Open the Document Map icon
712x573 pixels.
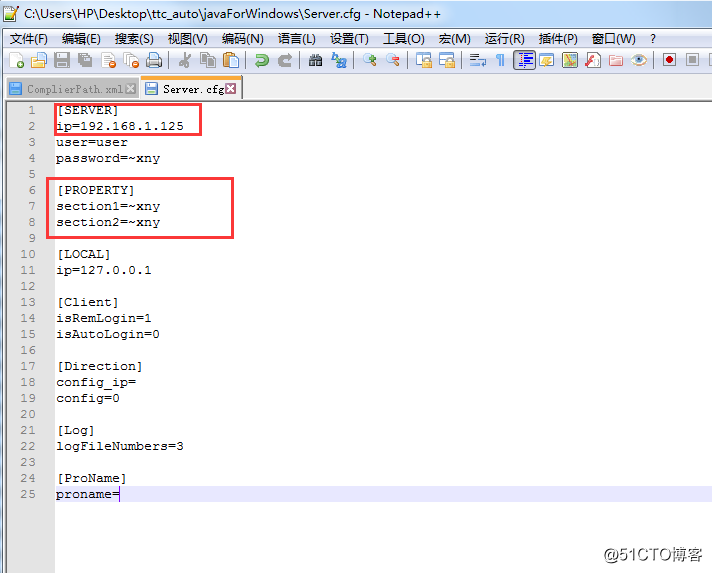(x=570, y=60)
